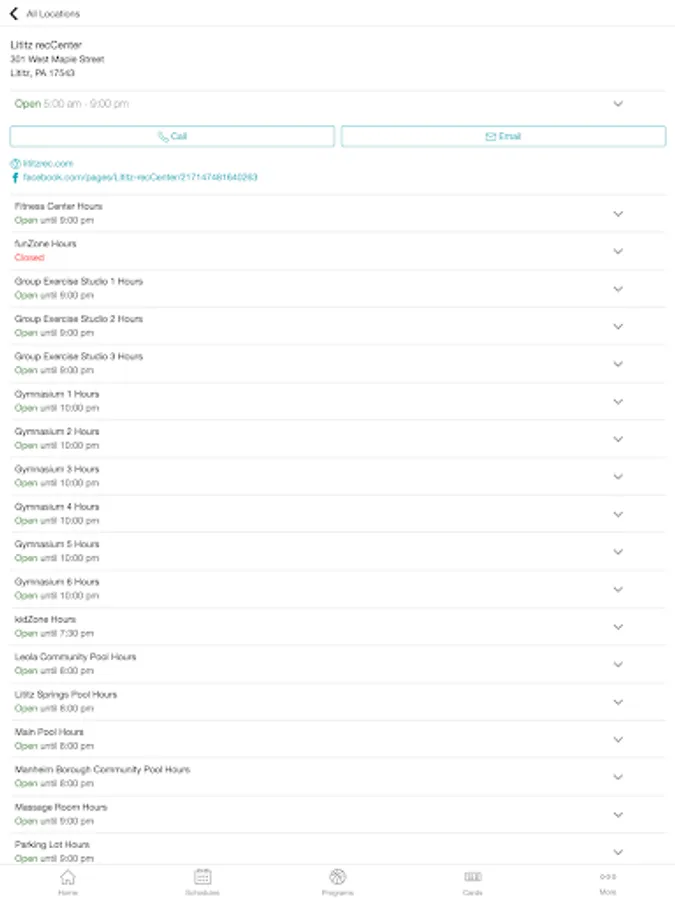Expand Gymnasium 4 Hours chevron
Viewport: 675px width, 900px height.
(618, 514)
